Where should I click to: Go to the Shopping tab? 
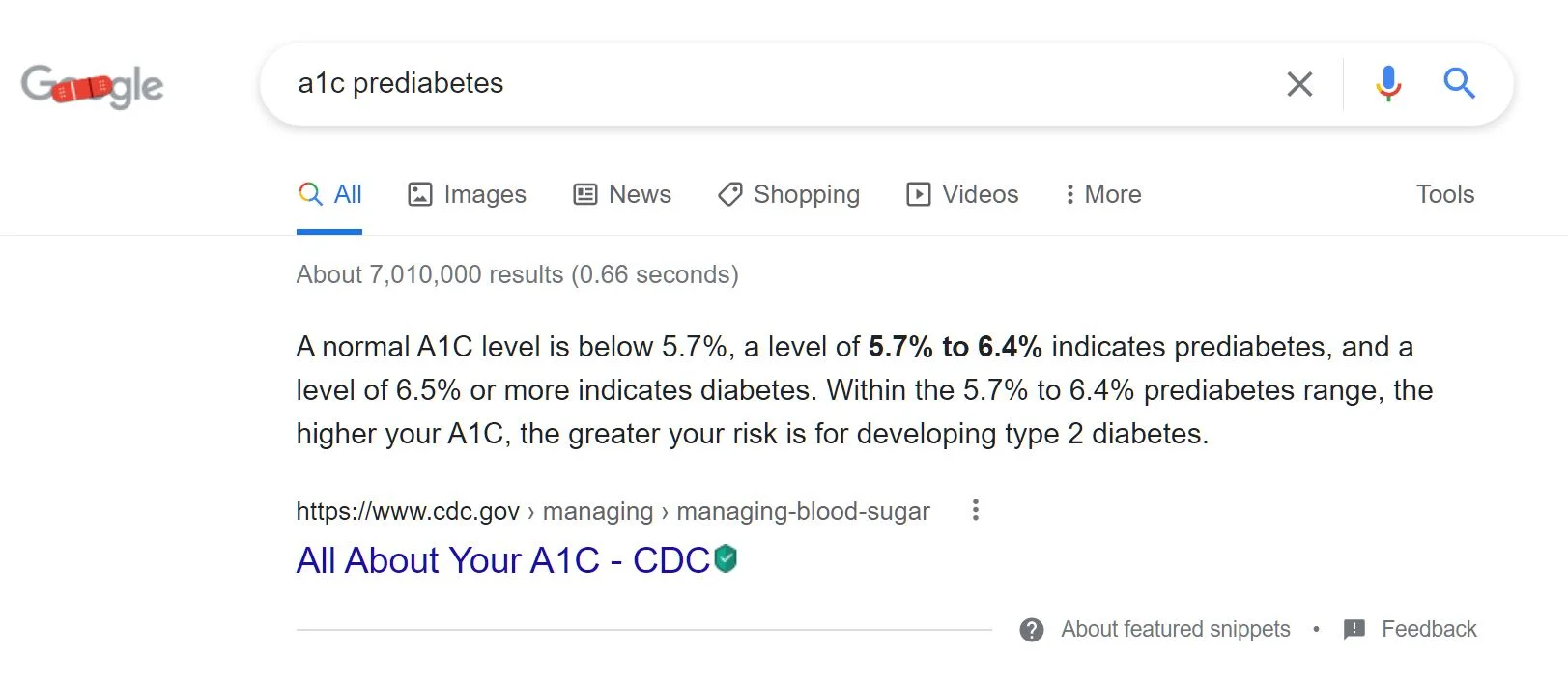coord(788,194)
